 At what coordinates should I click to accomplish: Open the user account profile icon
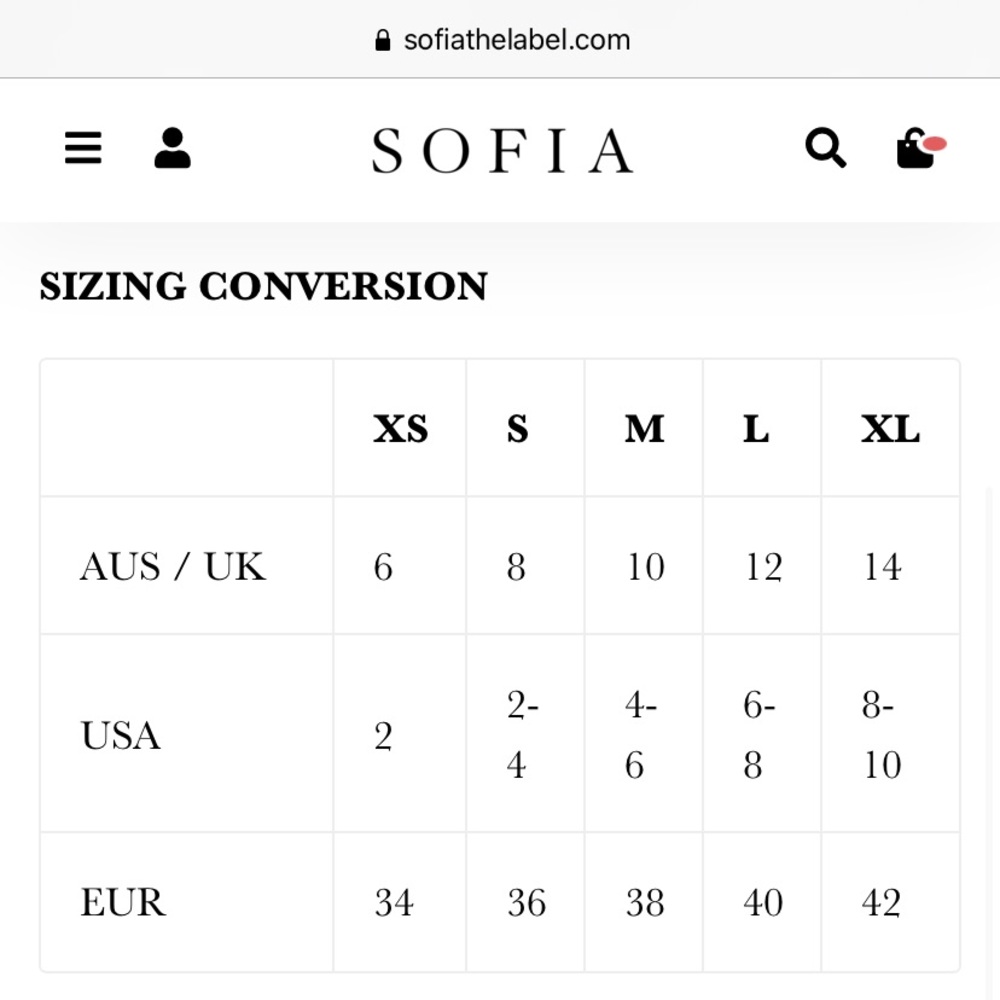(172, 149)
